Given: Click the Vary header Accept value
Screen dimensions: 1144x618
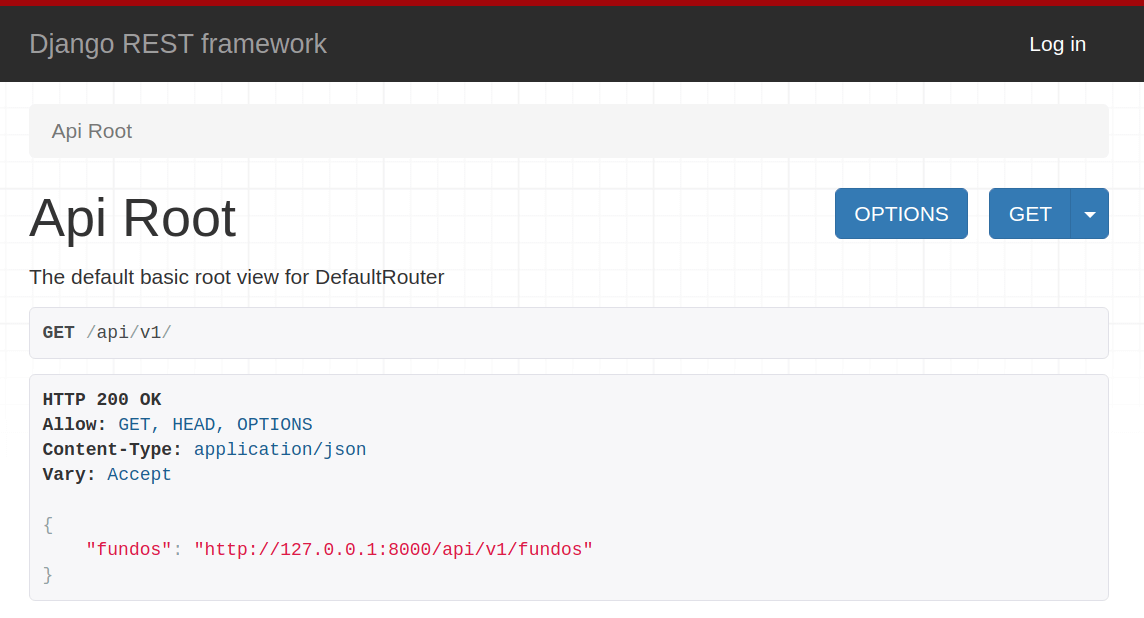Looking at the screenshot, I should click(139, 474).
